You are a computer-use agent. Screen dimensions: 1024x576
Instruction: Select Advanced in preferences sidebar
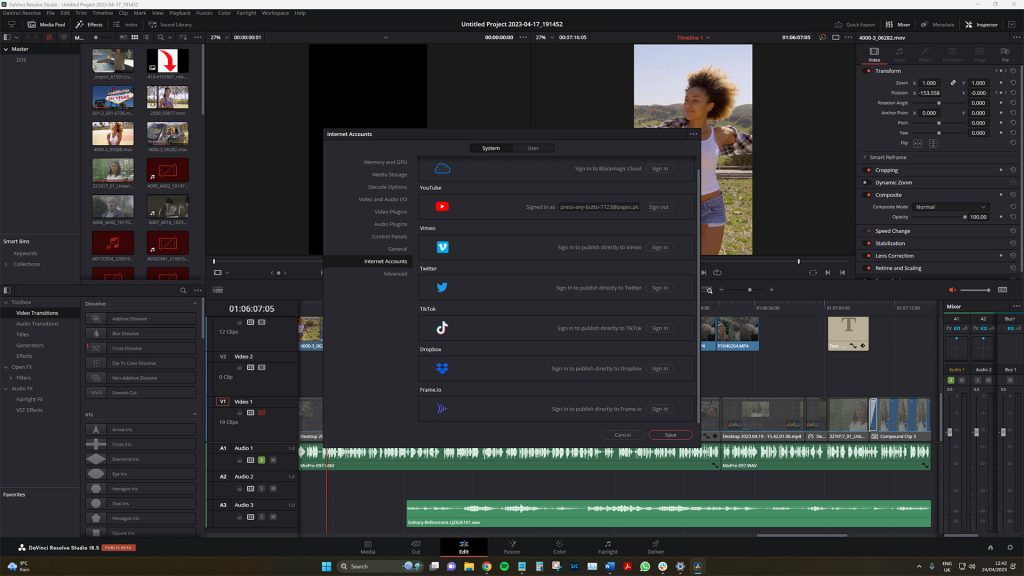(x=395, y=274)
